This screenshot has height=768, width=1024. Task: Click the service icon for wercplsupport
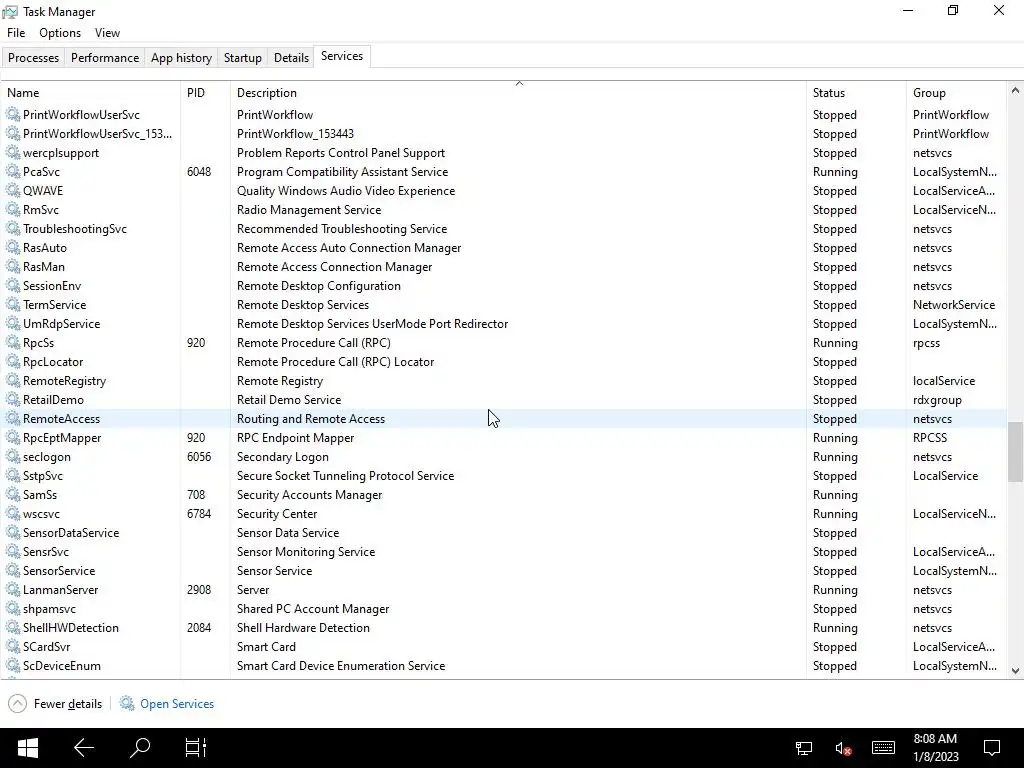[13, 153]
